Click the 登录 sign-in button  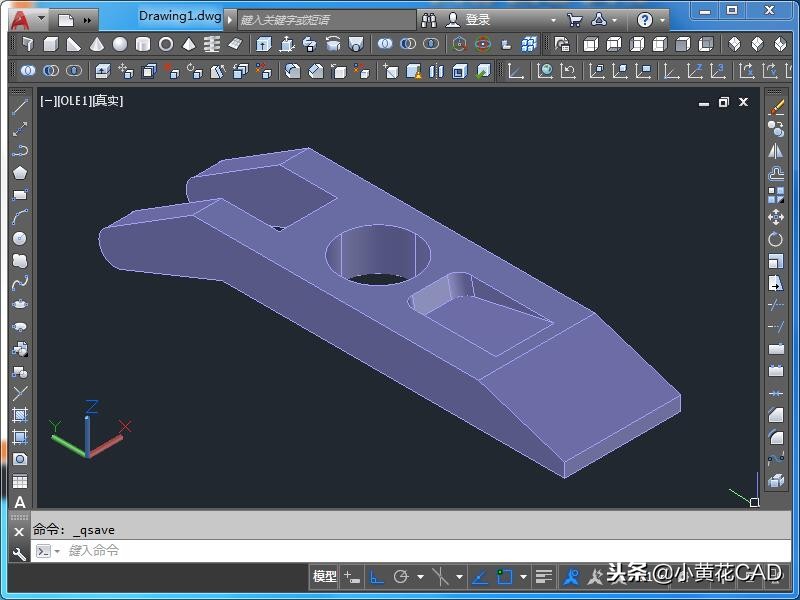tap(477, 19)
